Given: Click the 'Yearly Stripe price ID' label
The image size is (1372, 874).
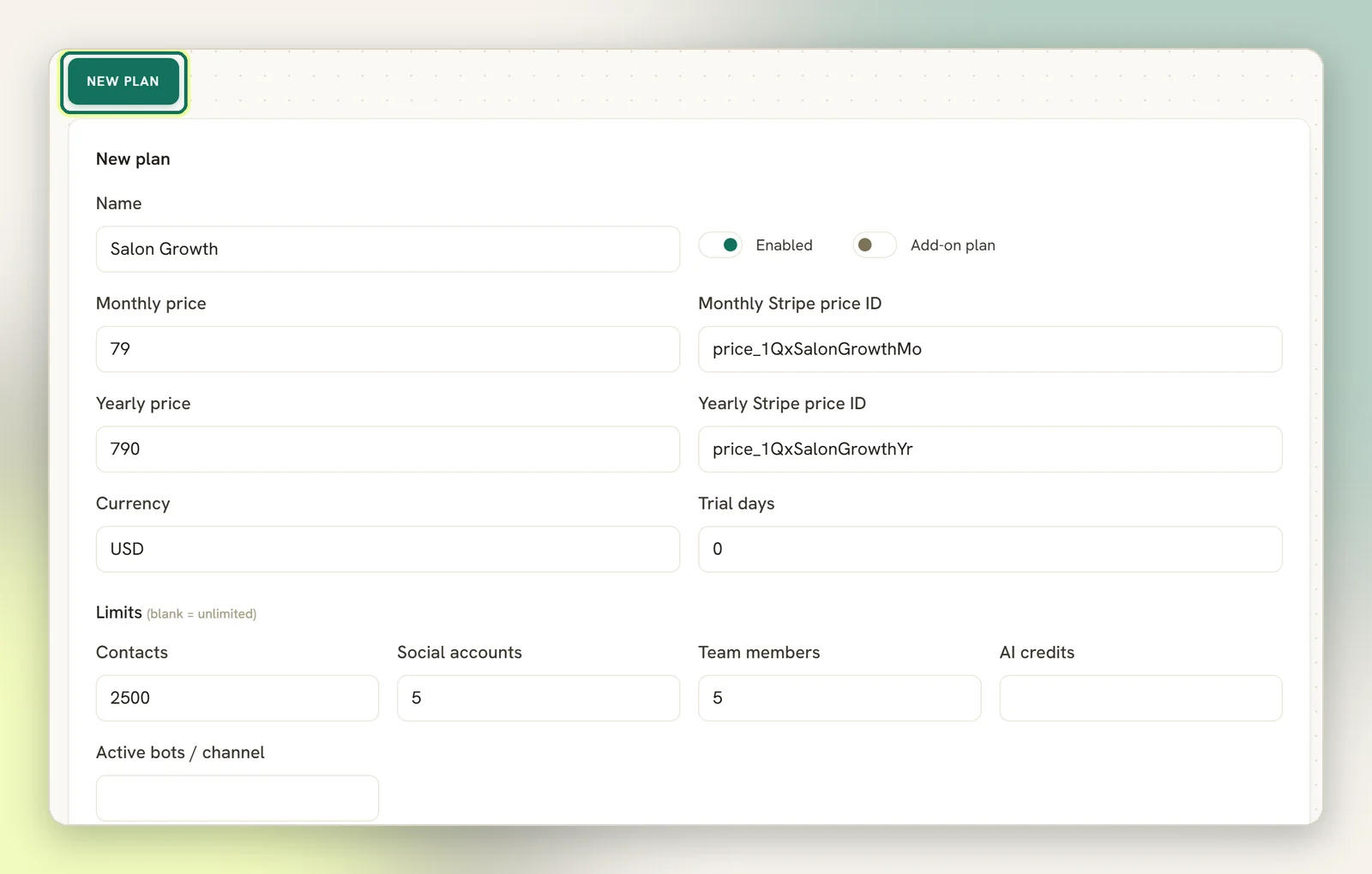Looking at the screenshot, I should point(782,404).
